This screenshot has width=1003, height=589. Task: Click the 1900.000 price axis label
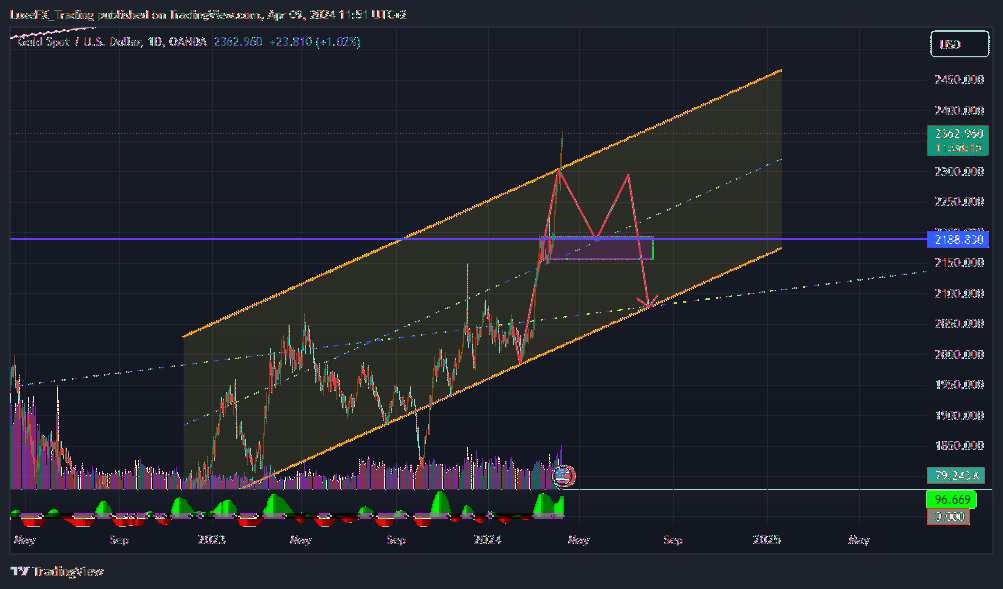coord(959,415)
